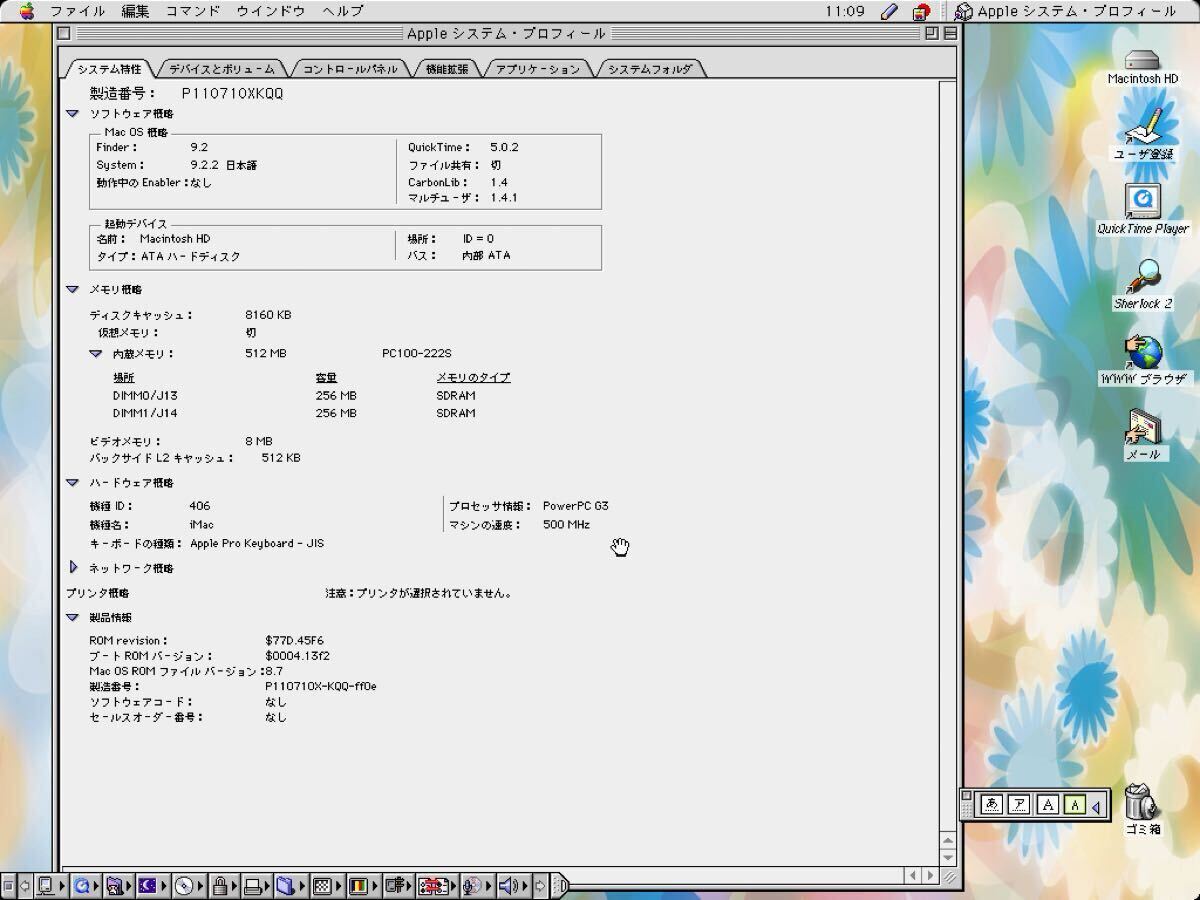Open the Apple menu logo
1200x900 pixels.
[x=27, y=11]
